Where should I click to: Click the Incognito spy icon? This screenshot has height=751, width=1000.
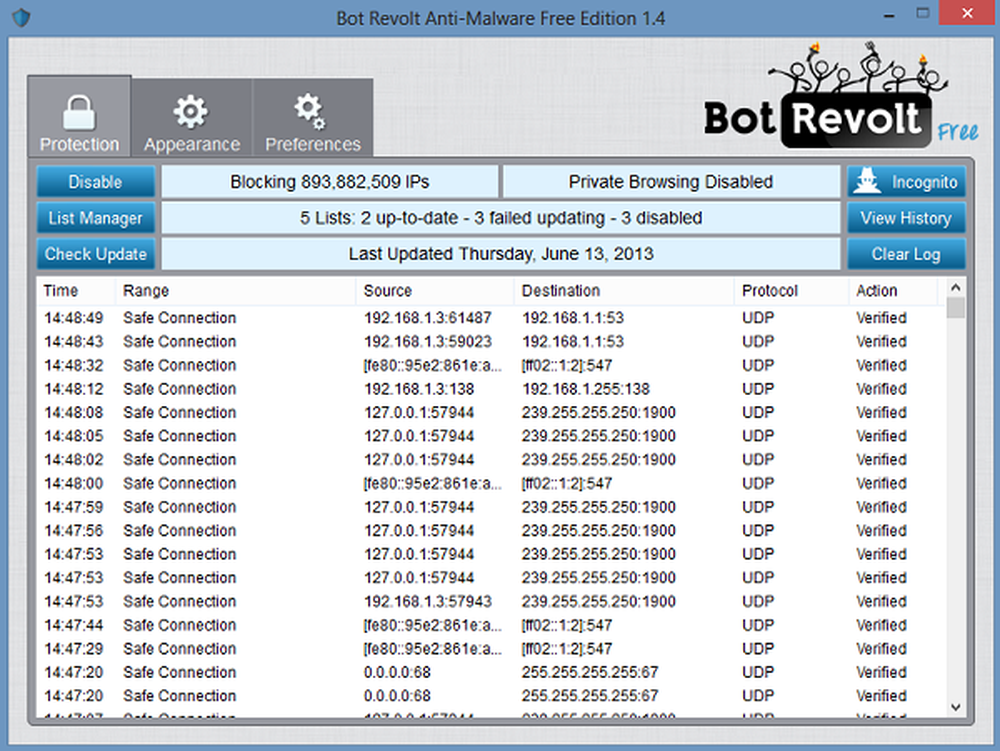coord(865,182)
